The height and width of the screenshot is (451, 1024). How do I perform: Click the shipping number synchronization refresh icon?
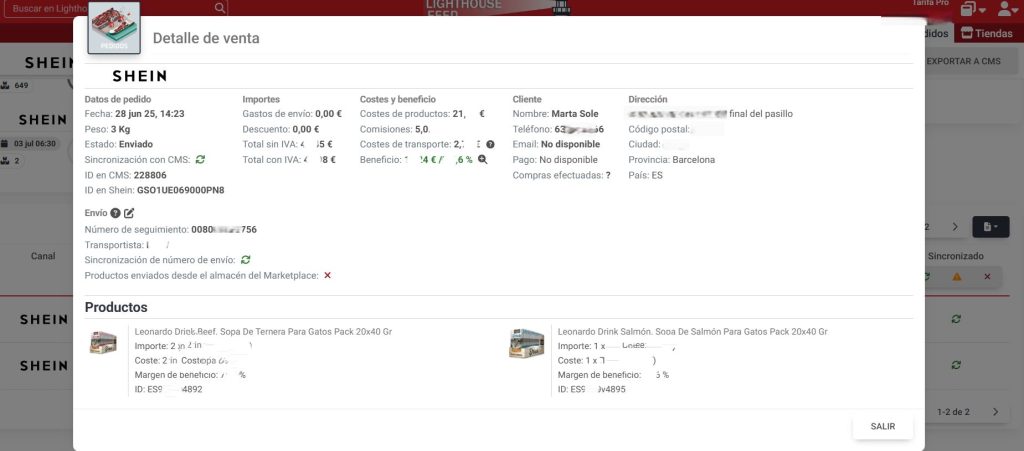246,260
